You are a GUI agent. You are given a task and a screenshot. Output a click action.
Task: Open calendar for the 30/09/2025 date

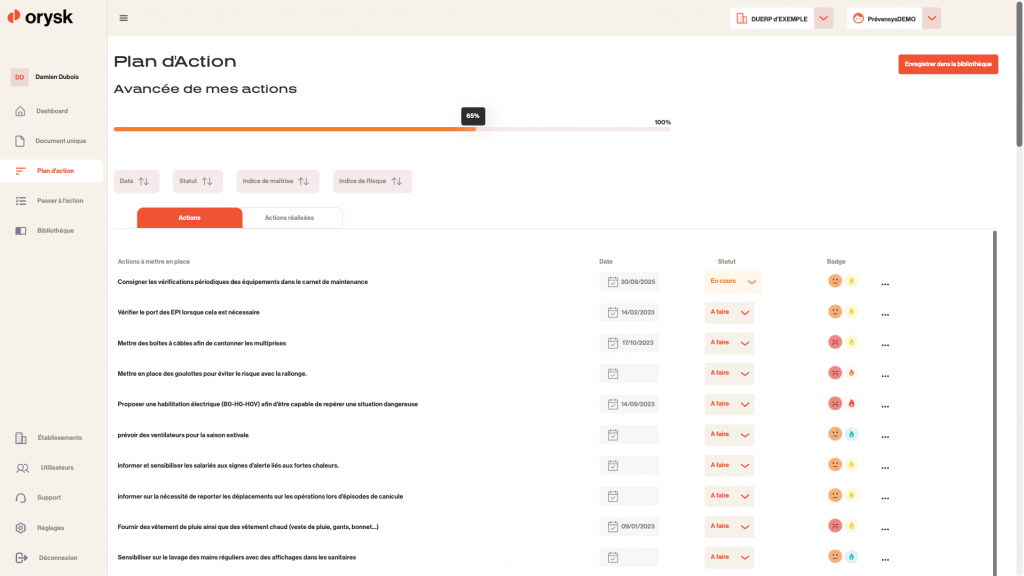(x=613, y=282)
